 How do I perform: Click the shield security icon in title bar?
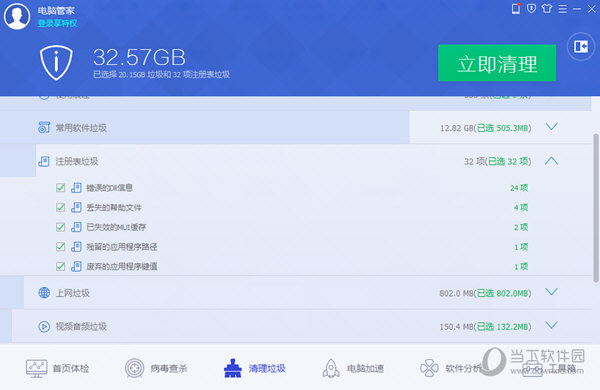(x=532, y=8)
